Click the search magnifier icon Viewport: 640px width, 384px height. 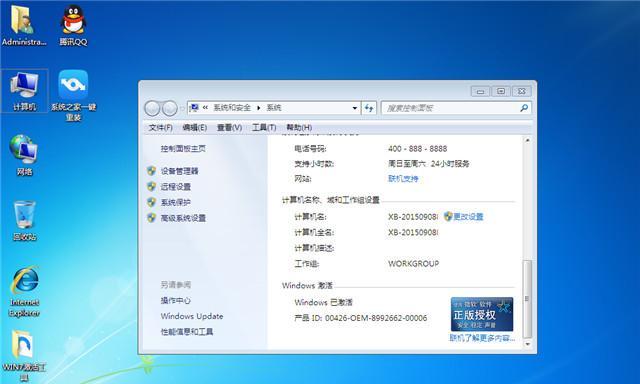pyautogui.click(x=524, y=108)
